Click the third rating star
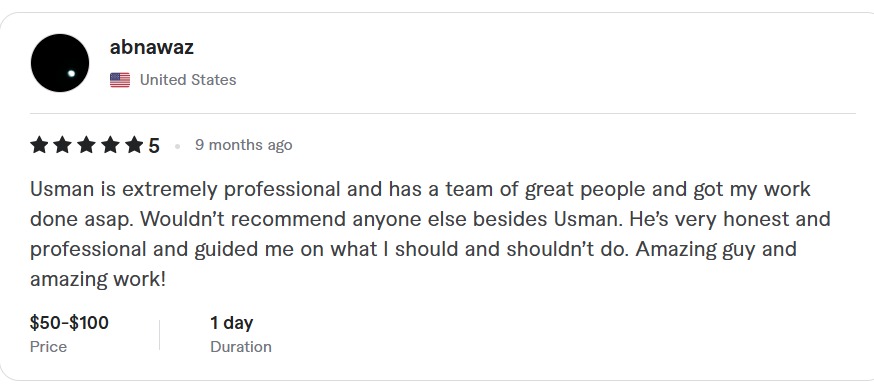The height and width of the screenshot is (388, 874). 86,146
